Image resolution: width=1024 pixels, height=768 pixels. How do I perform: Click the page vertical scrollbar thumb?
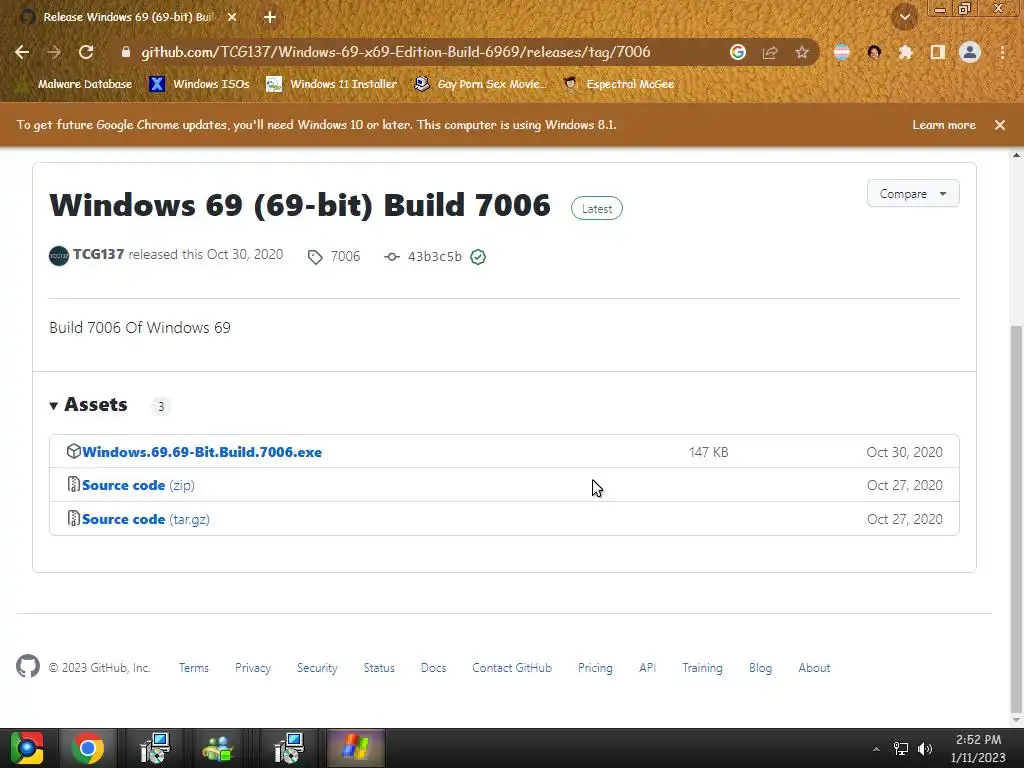pos(1016,519)
